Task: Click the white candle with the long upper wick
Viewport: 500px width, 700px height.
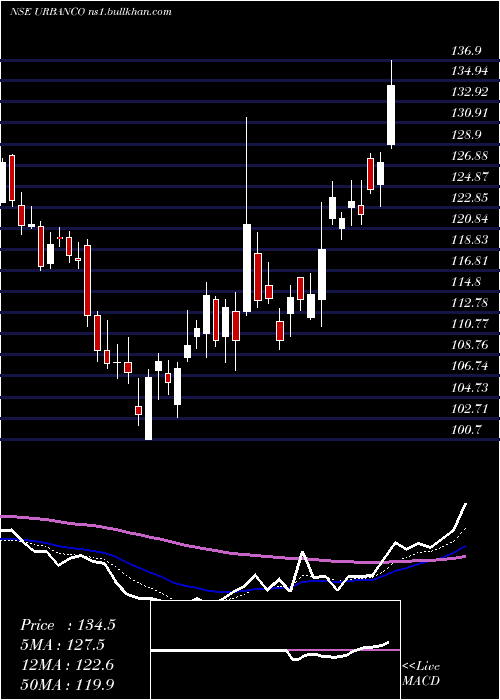Action: click(246, 268)
